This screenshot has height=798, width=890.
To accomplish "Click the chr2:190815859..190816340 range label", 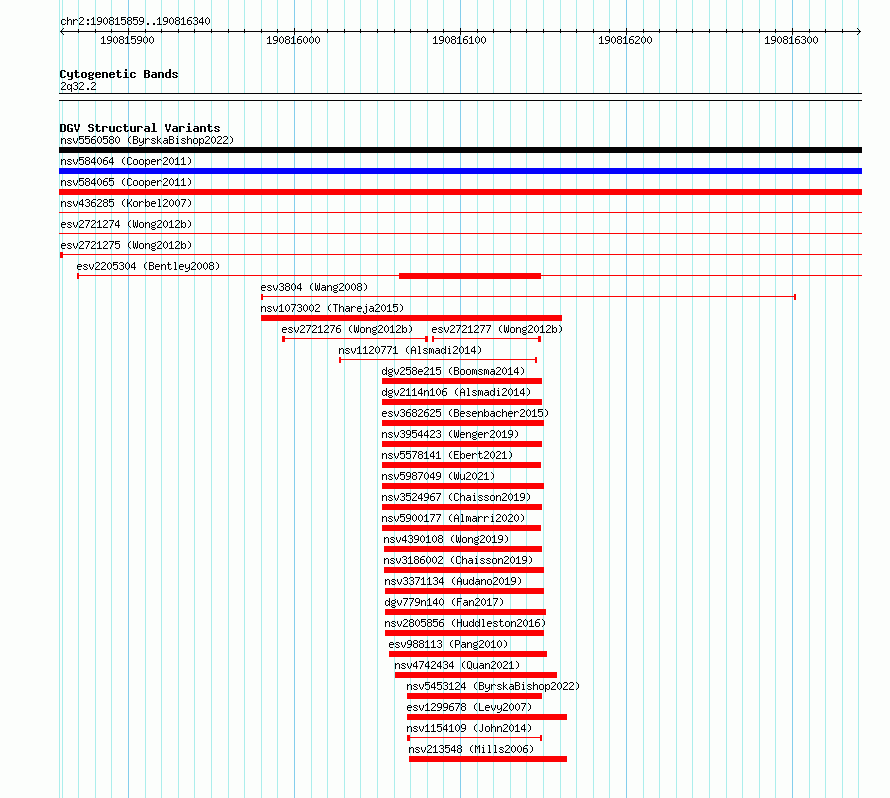I will (x=135, y=21).
